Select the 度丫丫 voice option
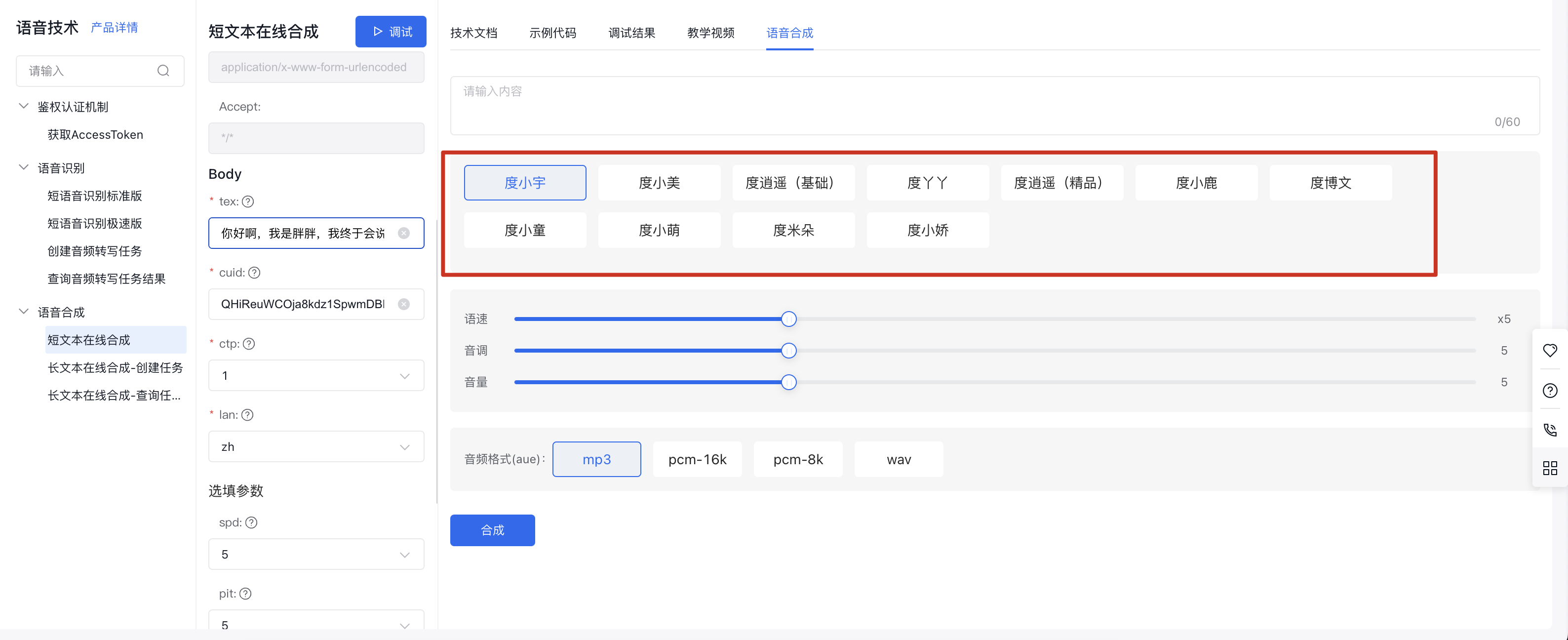Screen dimensions: 1568x640 coord(927,183)
